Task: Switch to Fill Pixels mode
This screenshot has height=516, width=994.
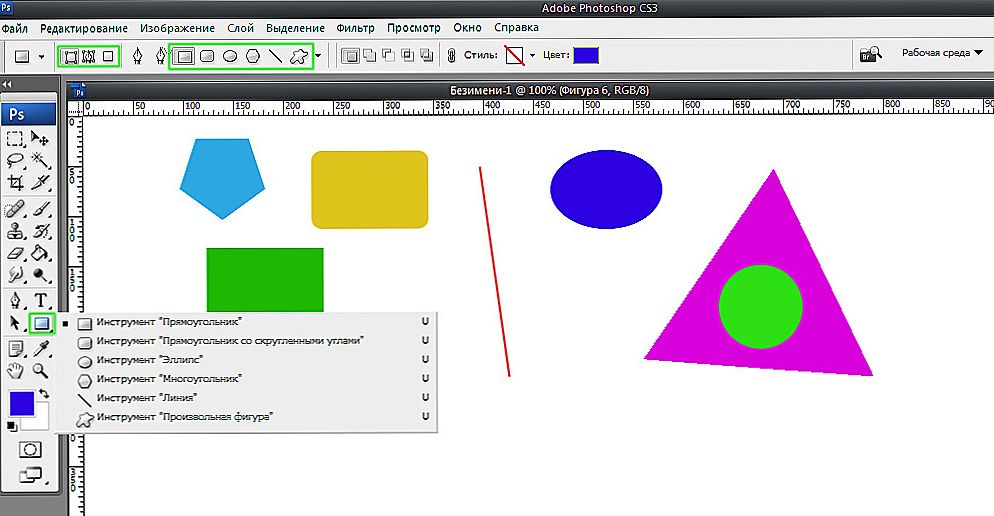Action: (x=108, y=56)
